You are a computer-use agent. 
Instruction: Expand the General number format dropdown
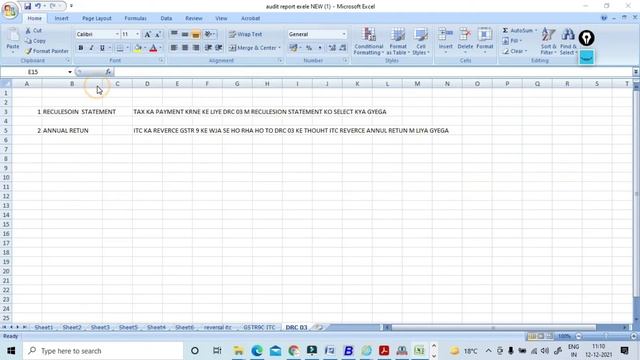click(344, 34)
